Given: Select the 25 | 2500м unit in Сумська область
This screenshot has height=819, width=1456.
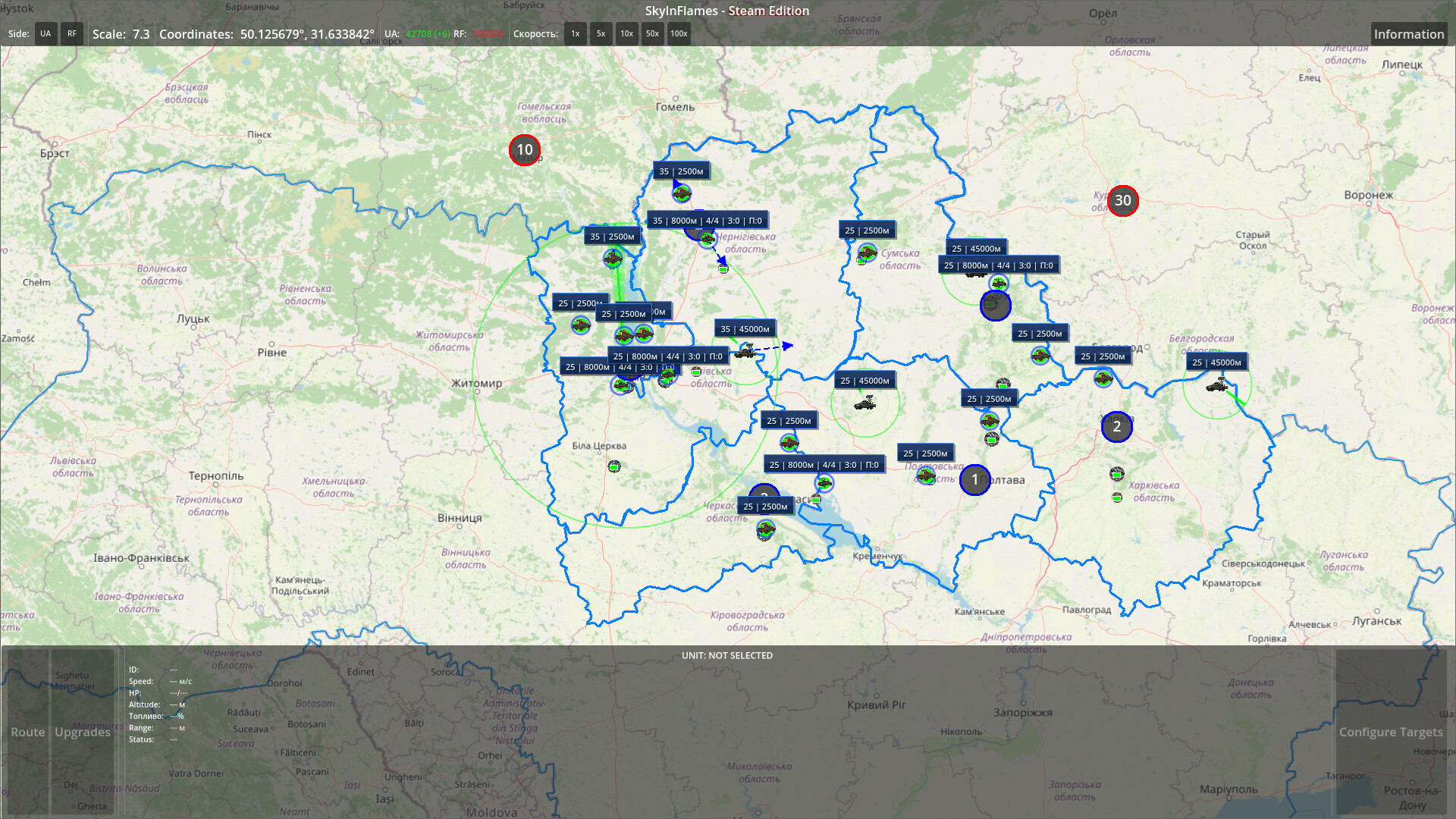Looking at the screenshot, I should (867, 251).
